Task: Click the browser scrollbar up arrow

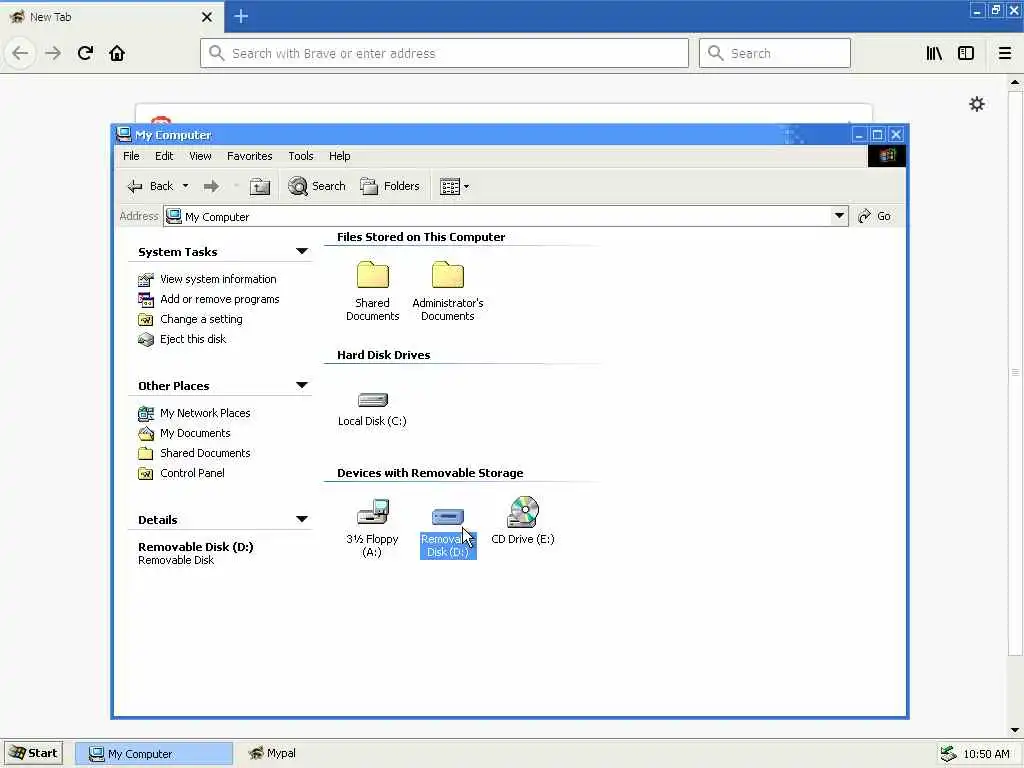Action: pos(1015,82)
